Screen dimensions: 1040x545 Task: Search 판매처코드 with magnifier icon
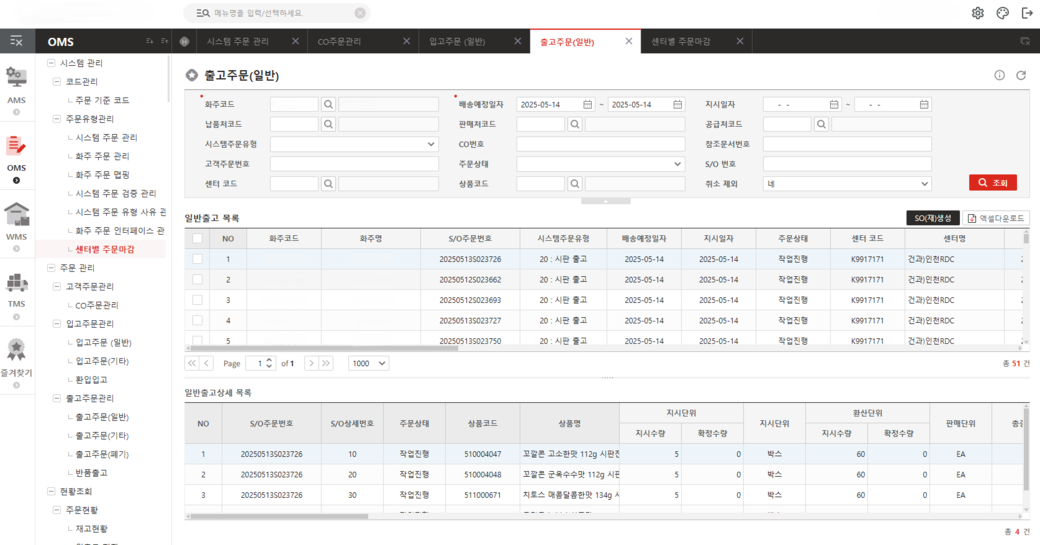(575, 124)
